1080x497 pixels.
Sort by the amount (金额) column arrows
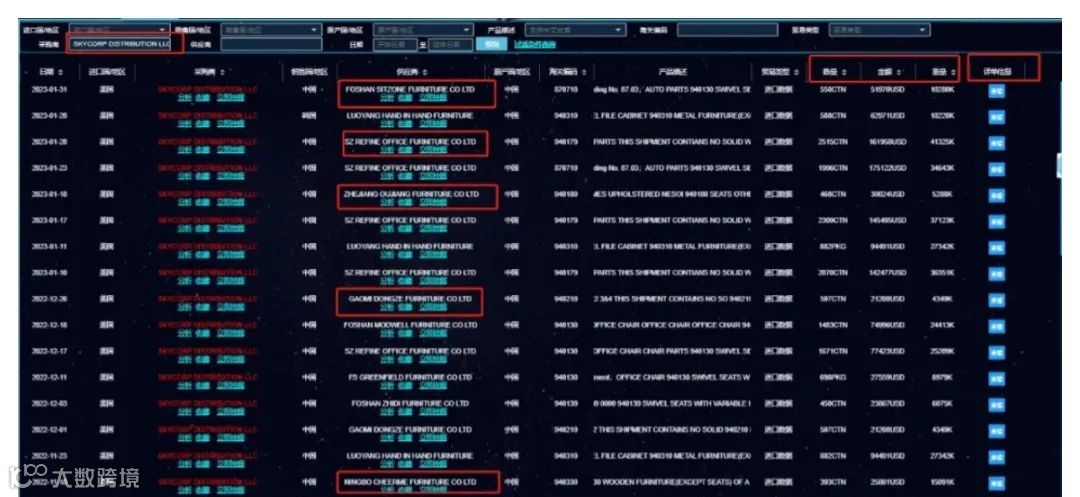pyautogui.click(x=899, y=72)
